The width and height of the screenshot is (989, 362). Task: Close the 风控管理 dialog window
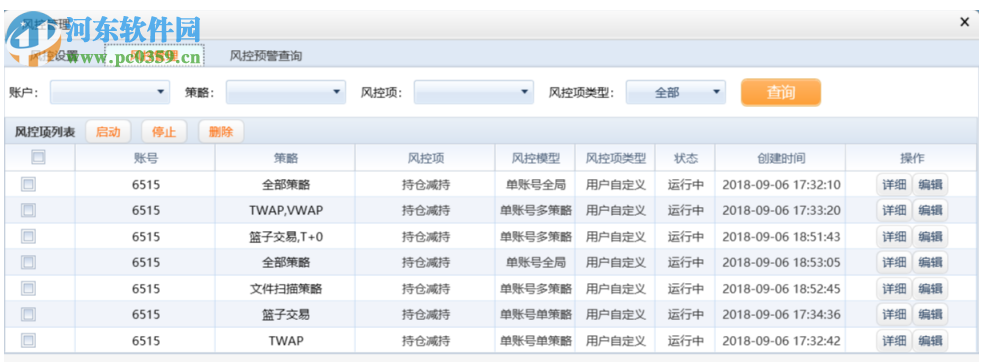964,22
